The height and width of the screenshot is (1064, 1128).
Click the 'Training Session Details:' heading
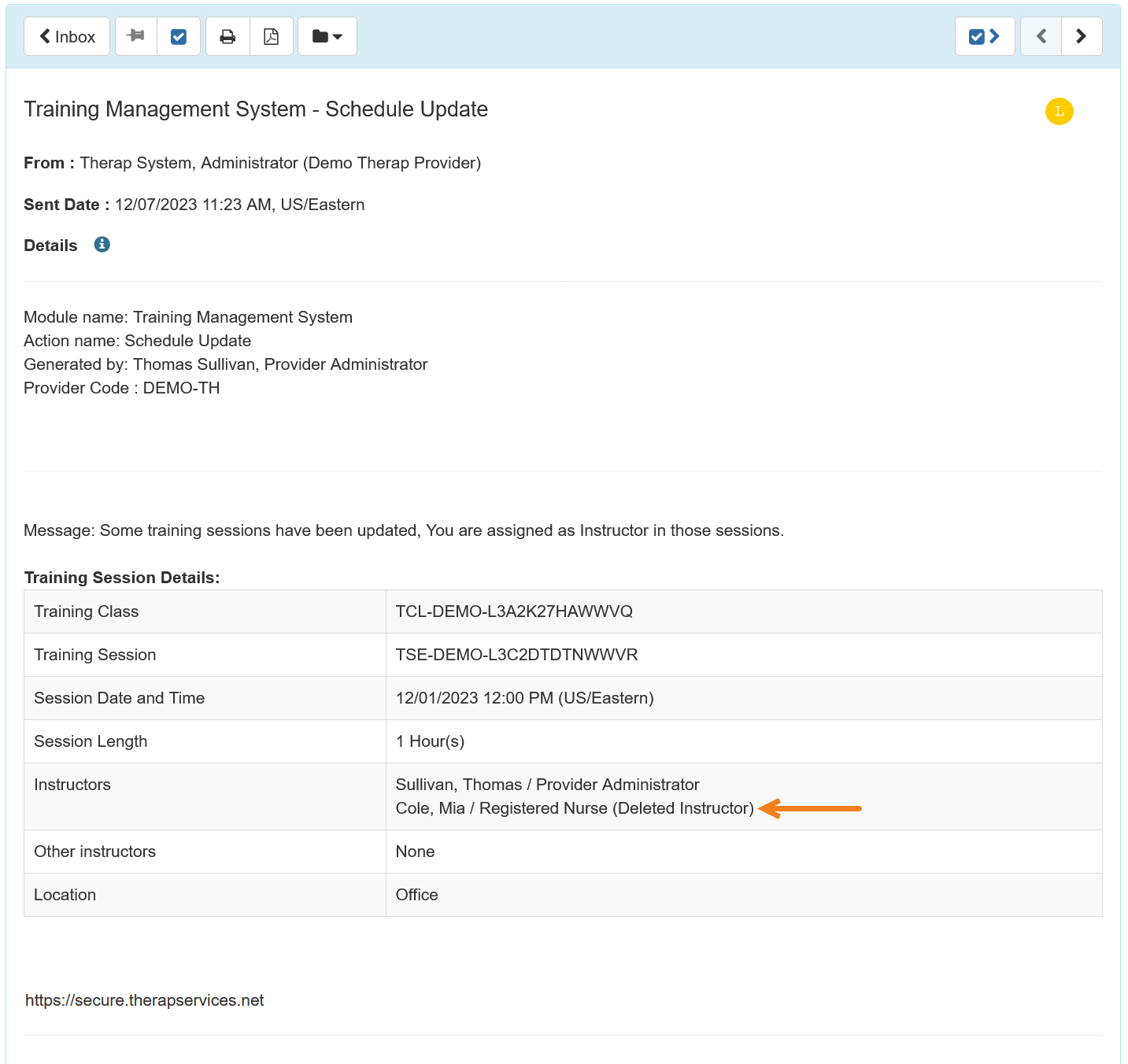point(122,578)
